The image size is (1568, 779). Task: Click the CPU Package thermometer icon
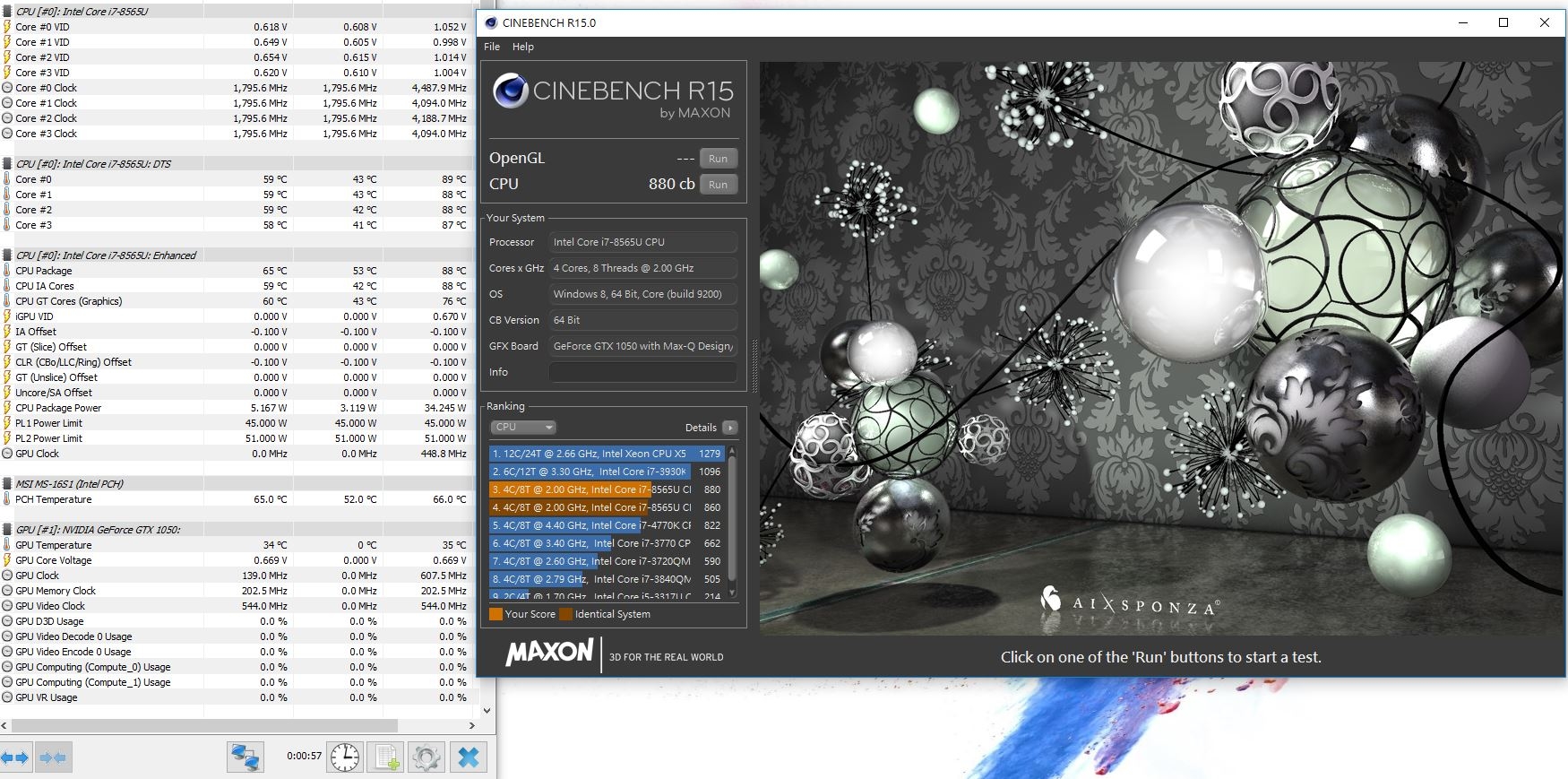(7, 271)
